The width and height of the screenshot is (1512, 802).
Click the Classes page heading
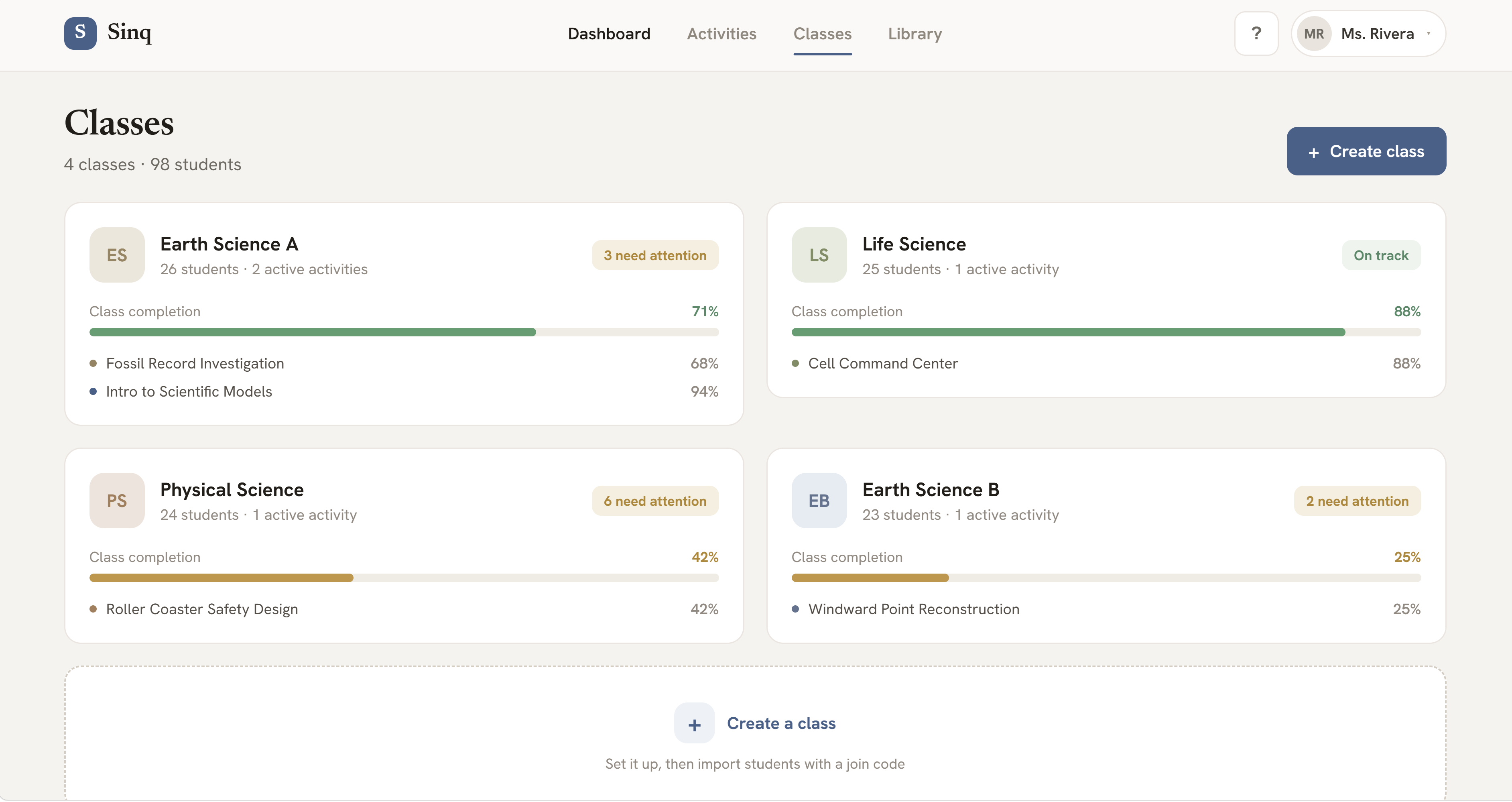119,123
